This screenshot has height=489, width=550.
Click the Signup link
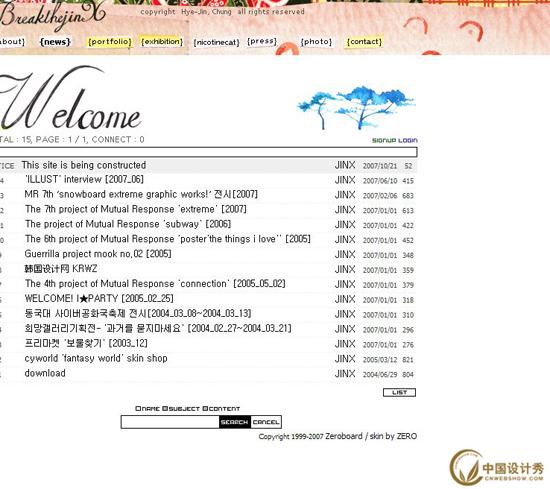point(384,140)
